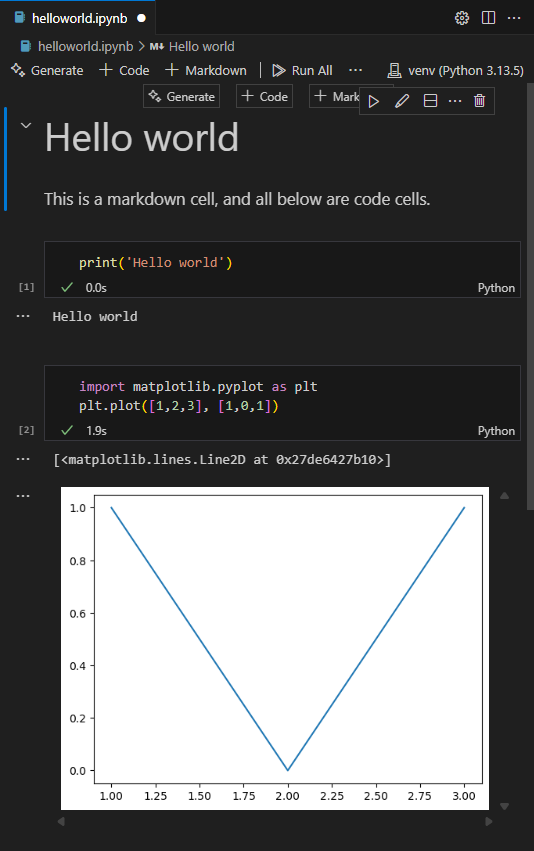Edit the cell with pencil icon
Image resolution: width=534 pixels, height=851 pixels.
pos(402,101)
